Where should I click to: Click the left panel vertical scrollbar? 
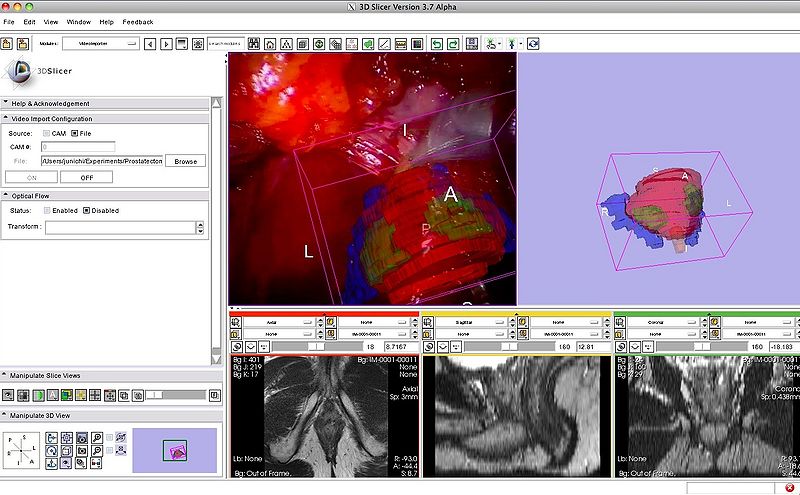pyautogui.click(x=216, y=231)
